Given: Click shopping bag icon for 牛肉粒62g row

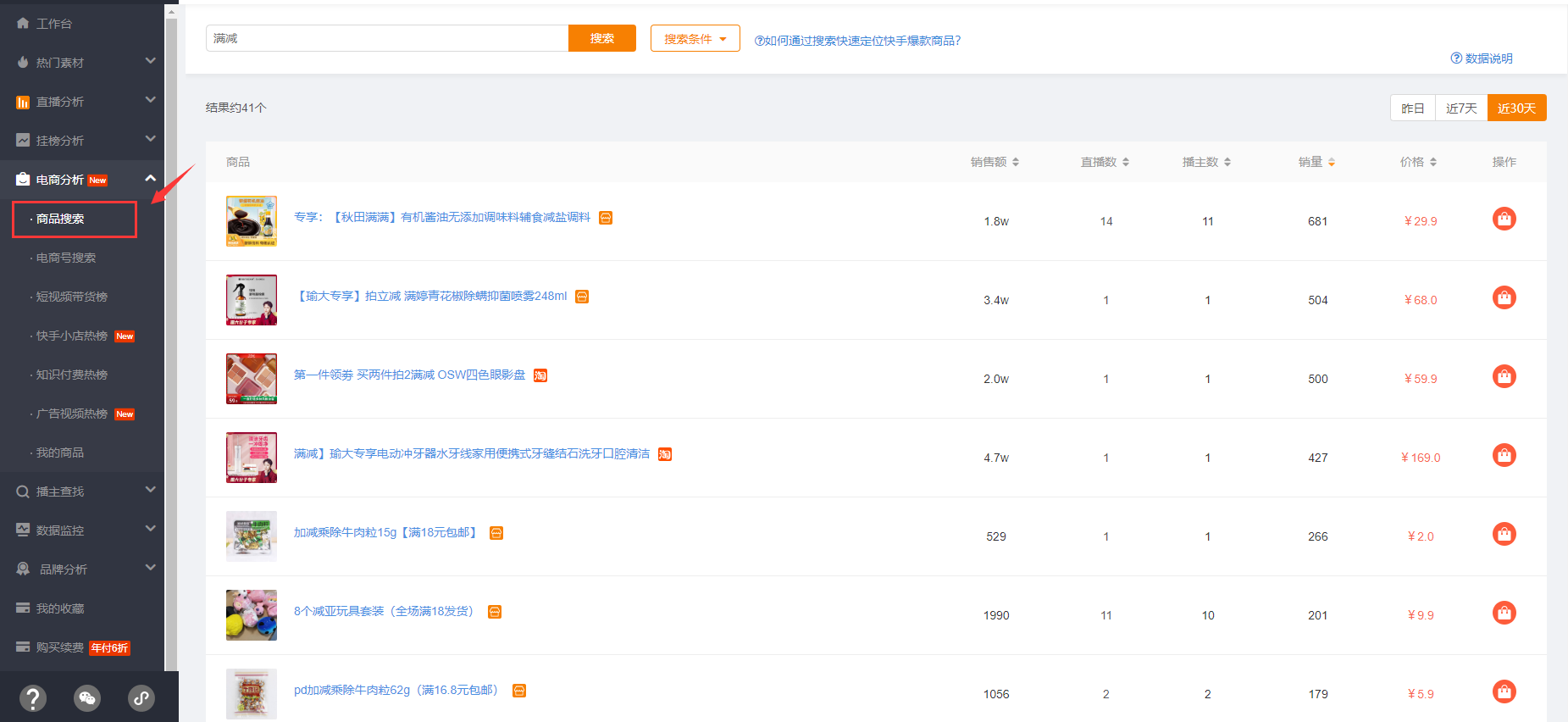Looking at the screenshot, I should (1504, 691).
